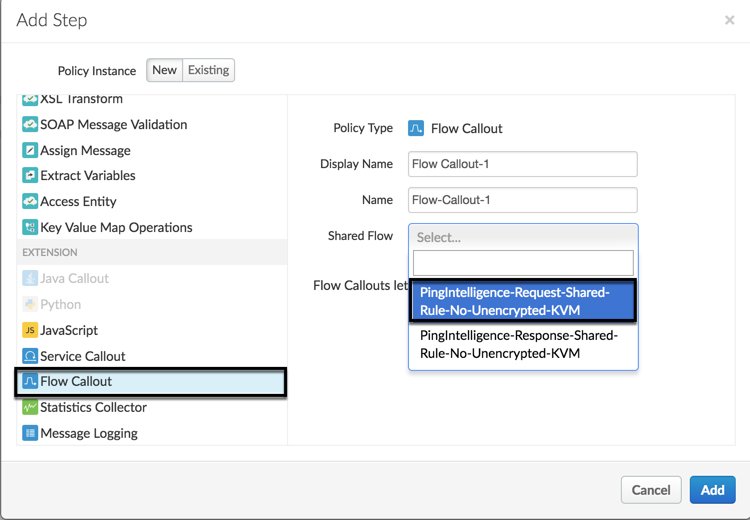Open the Shared Flow Select dropdown
The height and width of the screenshot is (520, 750).
point(523,238)
